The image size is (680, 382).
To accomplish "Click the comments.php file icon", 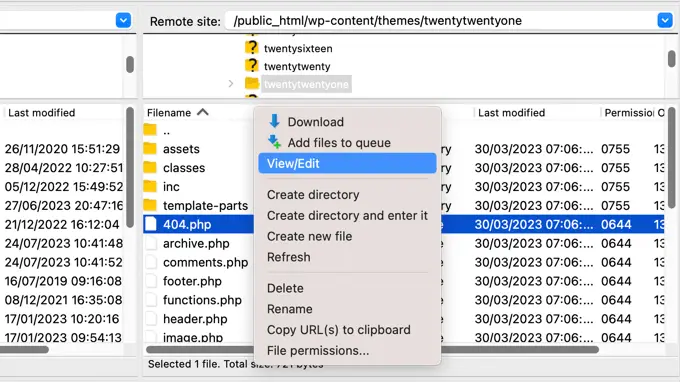I will click(x=151, y=262).
